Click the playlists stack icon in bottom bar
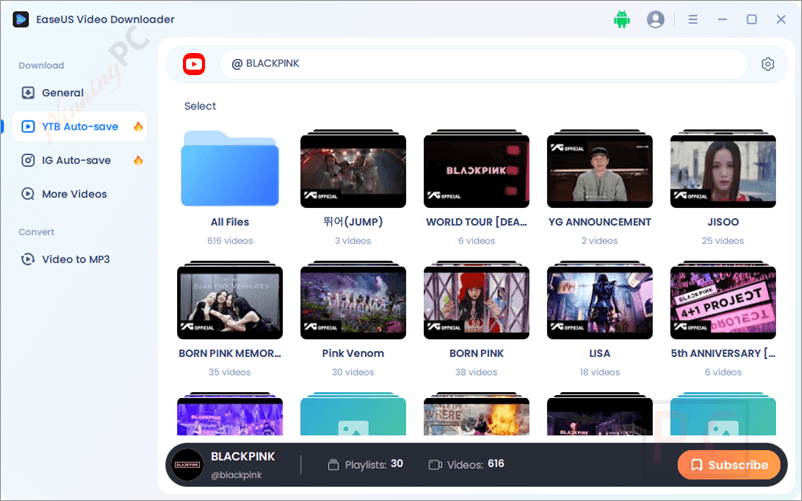Screen dimensions: 802x501 pyautogui.click(x=333, y=465)
